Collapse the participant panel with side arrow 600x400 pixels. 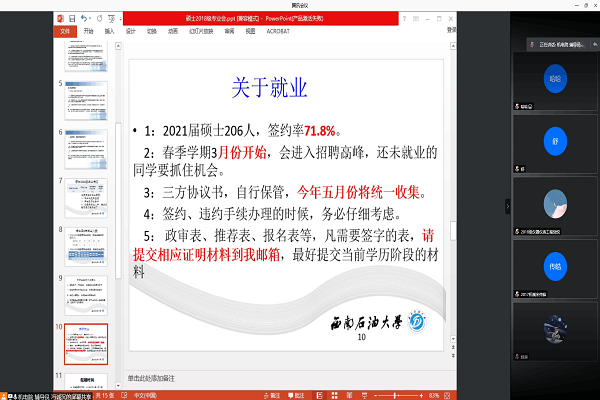pyautogui.click(x=507, y=205)
